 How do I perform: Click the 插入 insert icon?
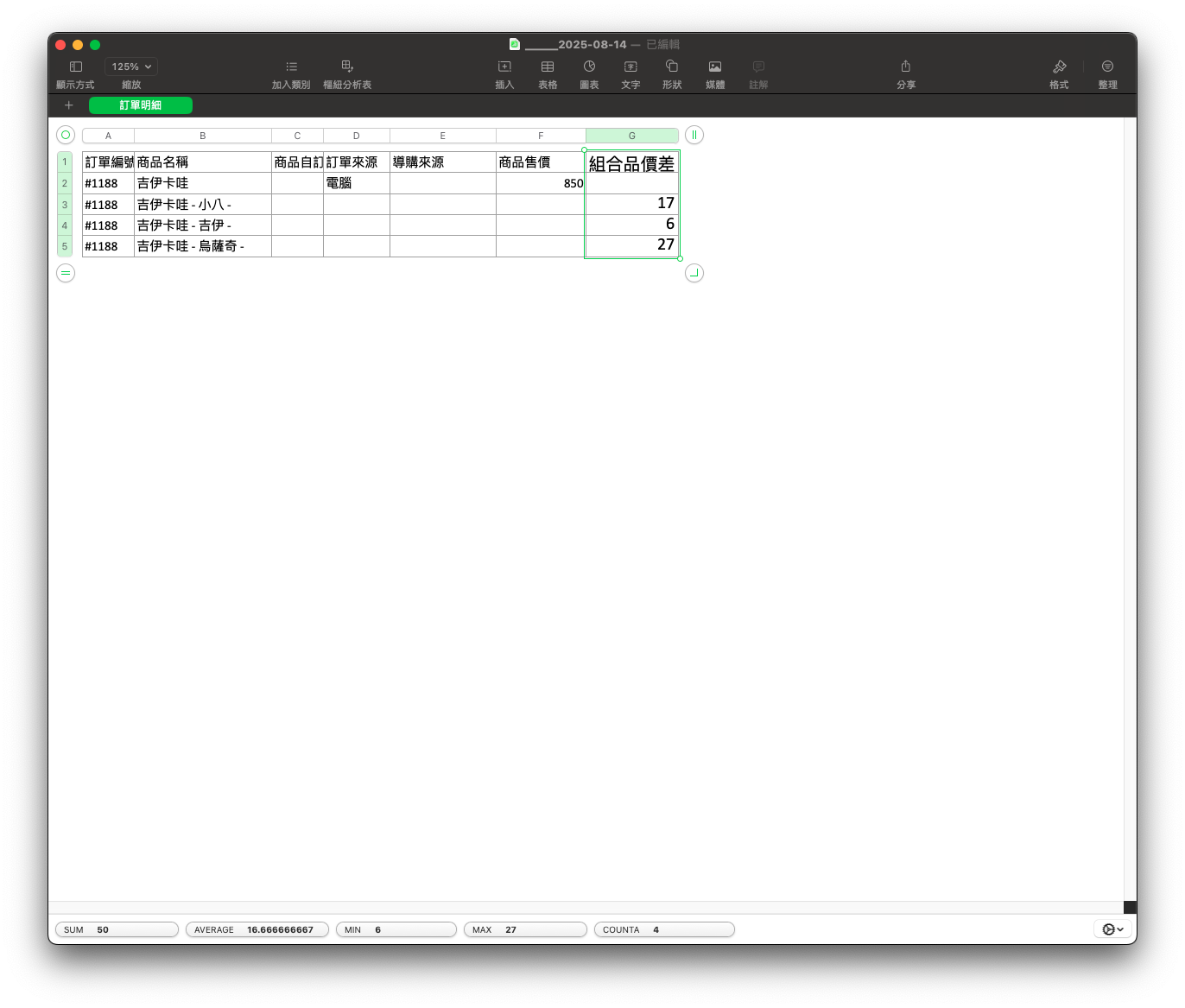(504, 67)
